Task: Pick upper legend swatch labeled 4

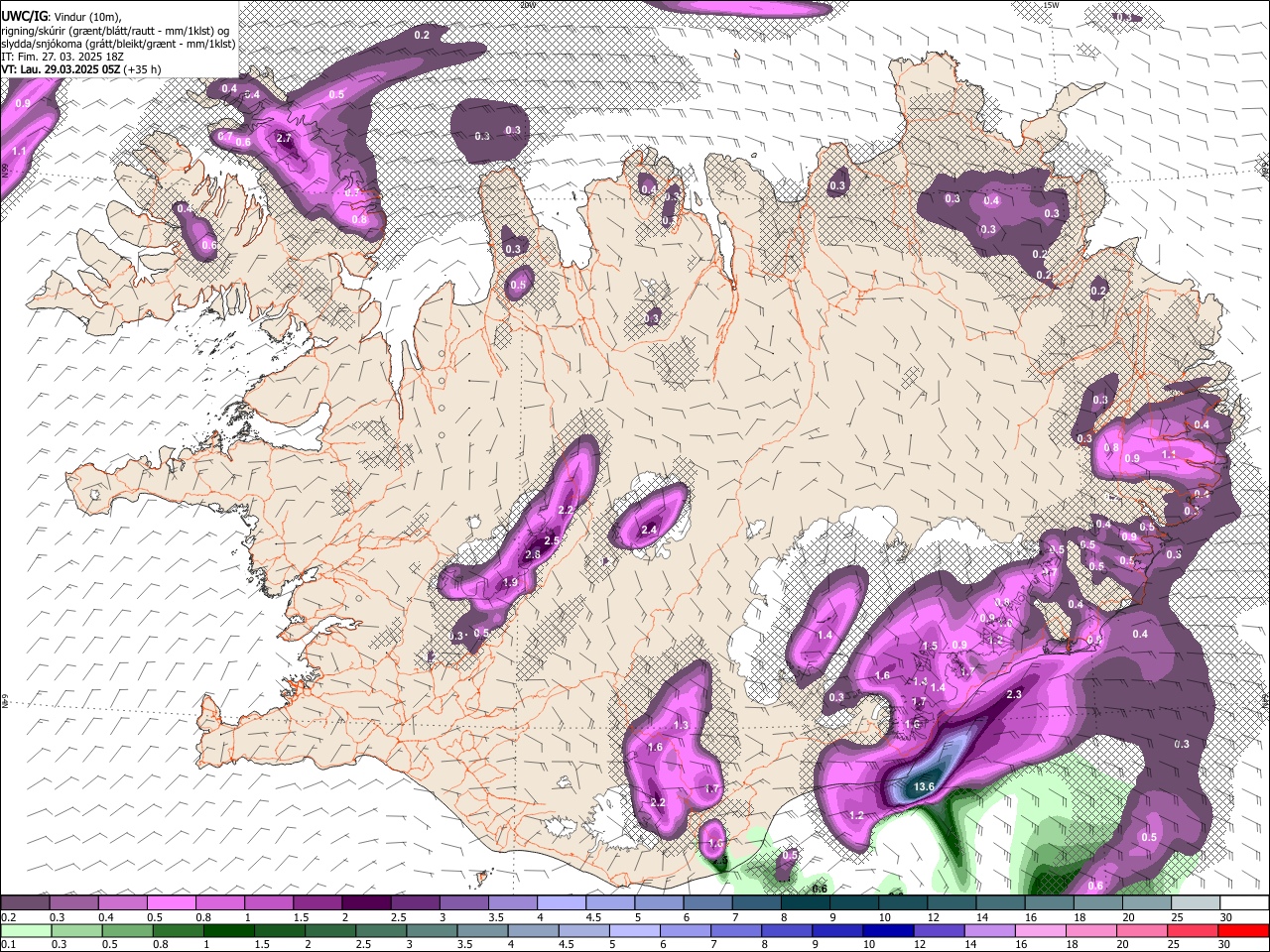Action: pos(561,903)
